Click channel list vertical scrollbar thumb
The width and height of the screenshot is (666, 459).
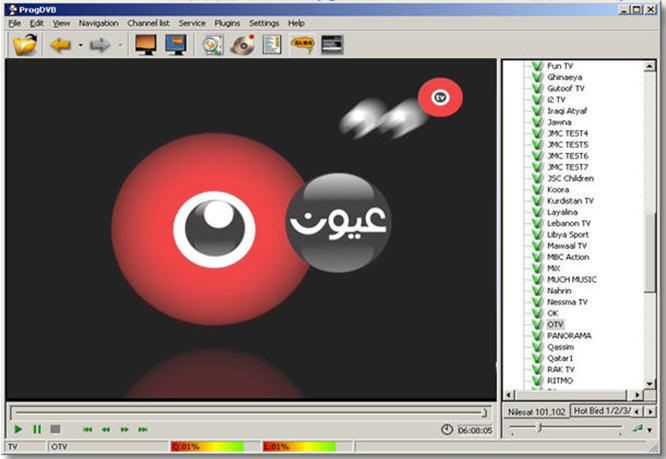pos(649,253)
